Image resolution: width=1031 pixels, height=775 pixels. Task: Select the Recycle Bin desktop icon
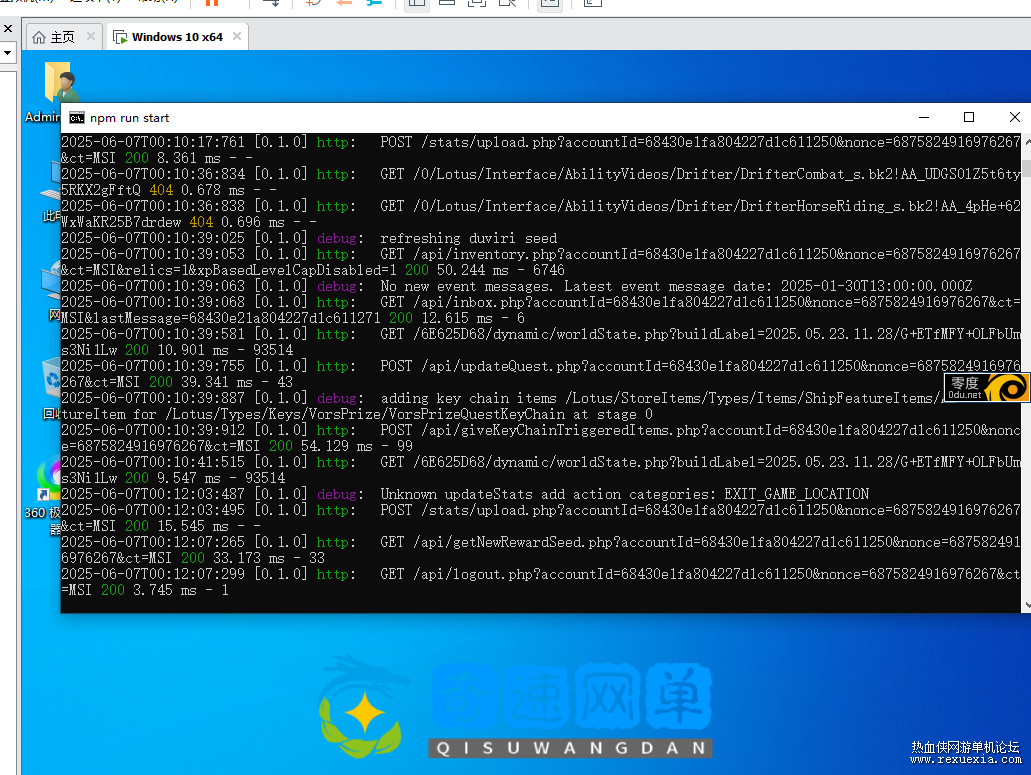point(50,380)
